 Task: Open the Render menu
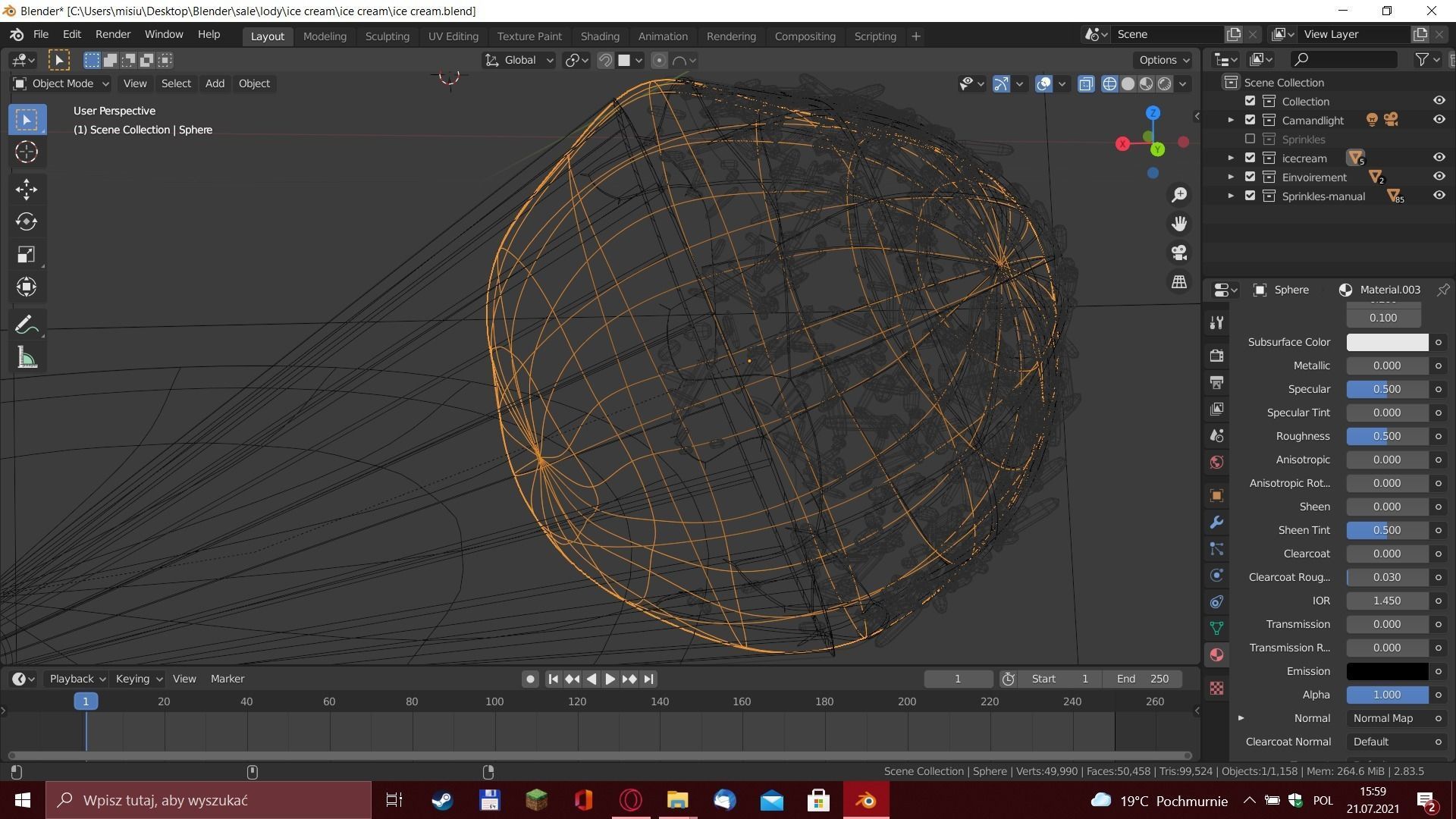[x=113, y=34]
